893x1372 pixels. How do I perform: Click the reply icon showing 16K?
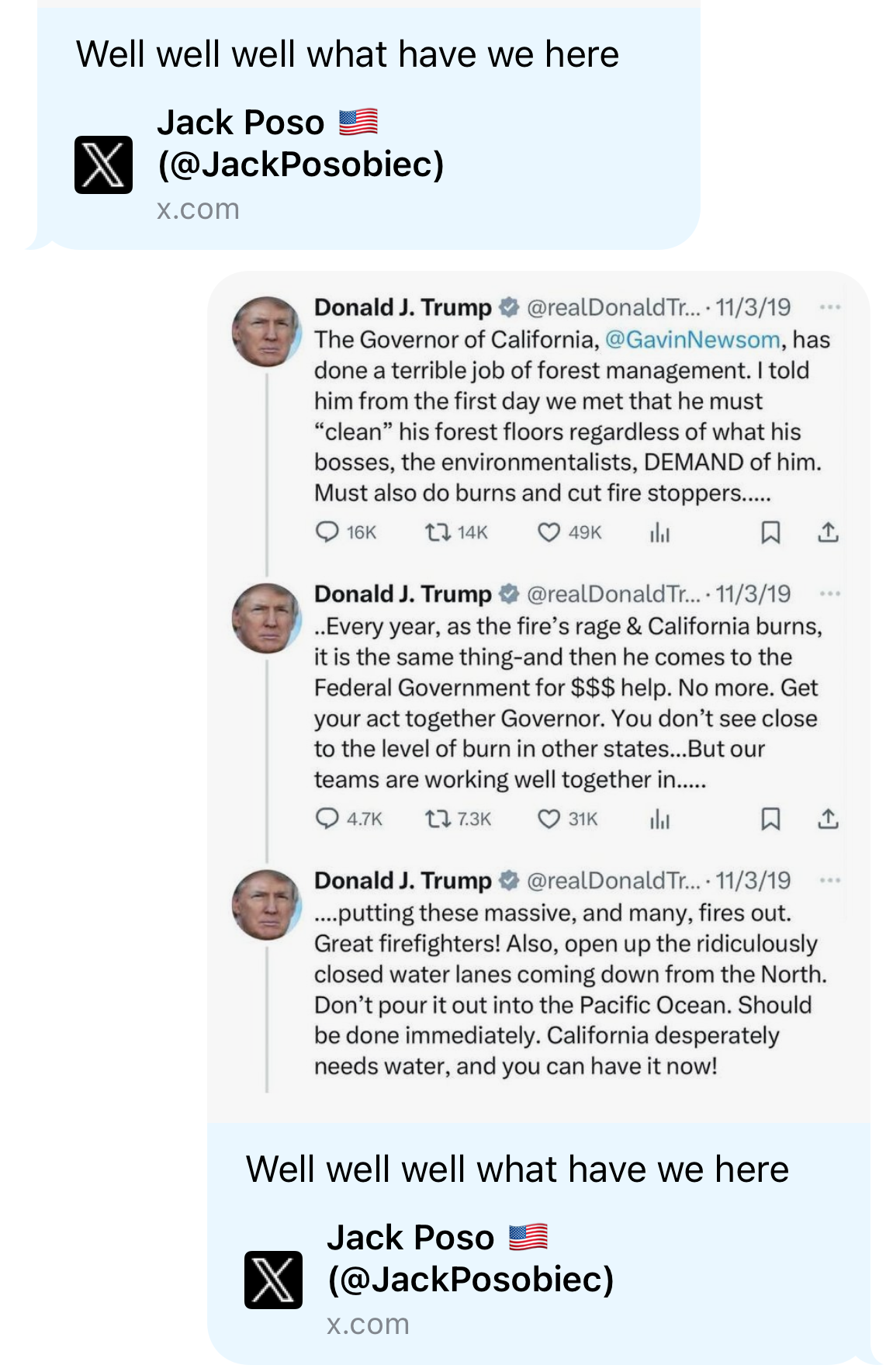(x=327, y=532)
